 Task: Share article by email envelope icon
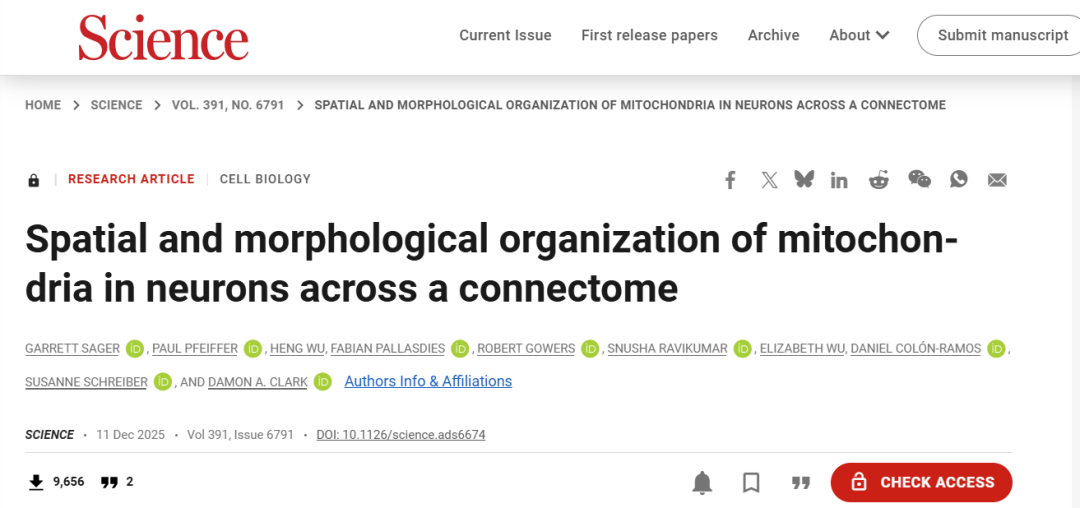coord(997,180)
